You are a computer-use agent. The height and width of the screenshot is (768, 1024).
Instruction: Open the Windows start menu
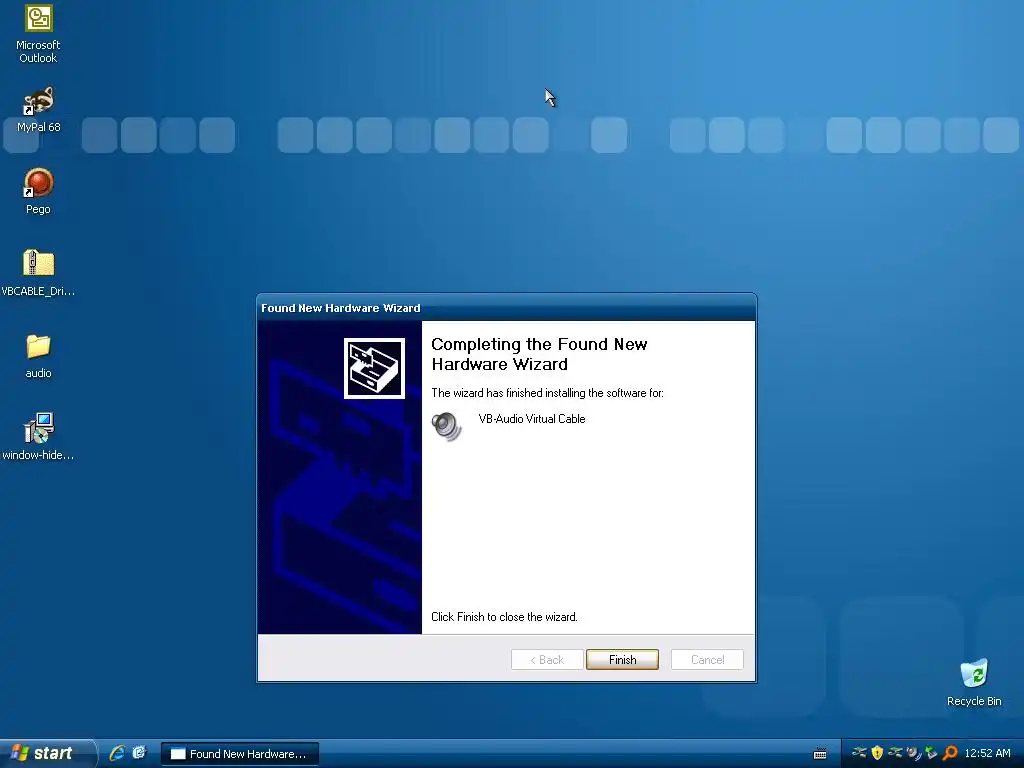click(47, 753)
